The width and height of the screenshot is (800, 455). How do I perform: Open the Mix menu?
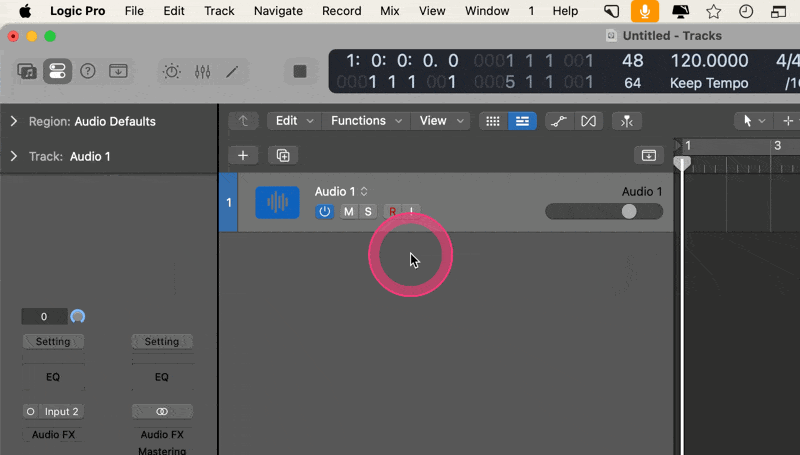[390, 11]
